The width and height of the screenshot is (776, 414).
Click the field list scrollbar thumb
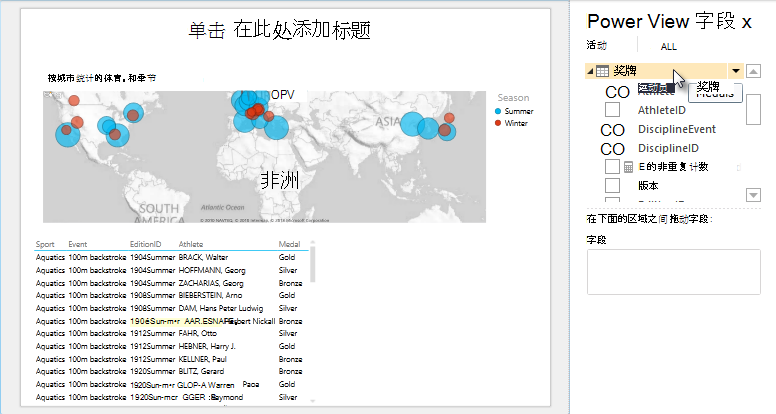coord(753,109)
